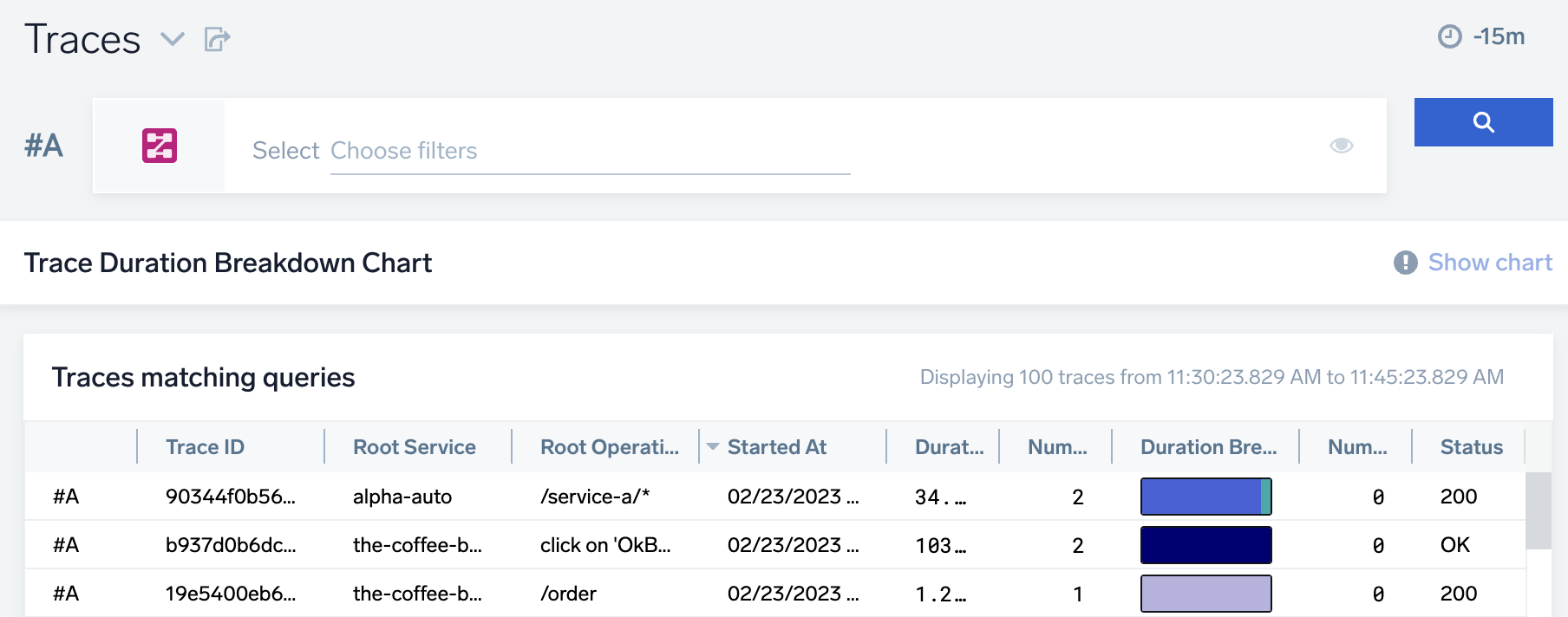Click the Trace ID column header

coord(205,447)
